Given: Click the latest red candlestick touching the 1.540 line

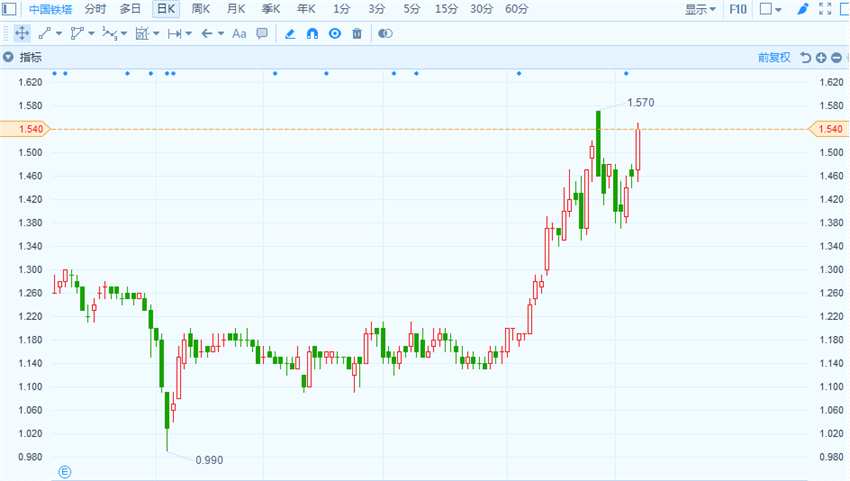Looking at the screenshot, I should [638, 150].
